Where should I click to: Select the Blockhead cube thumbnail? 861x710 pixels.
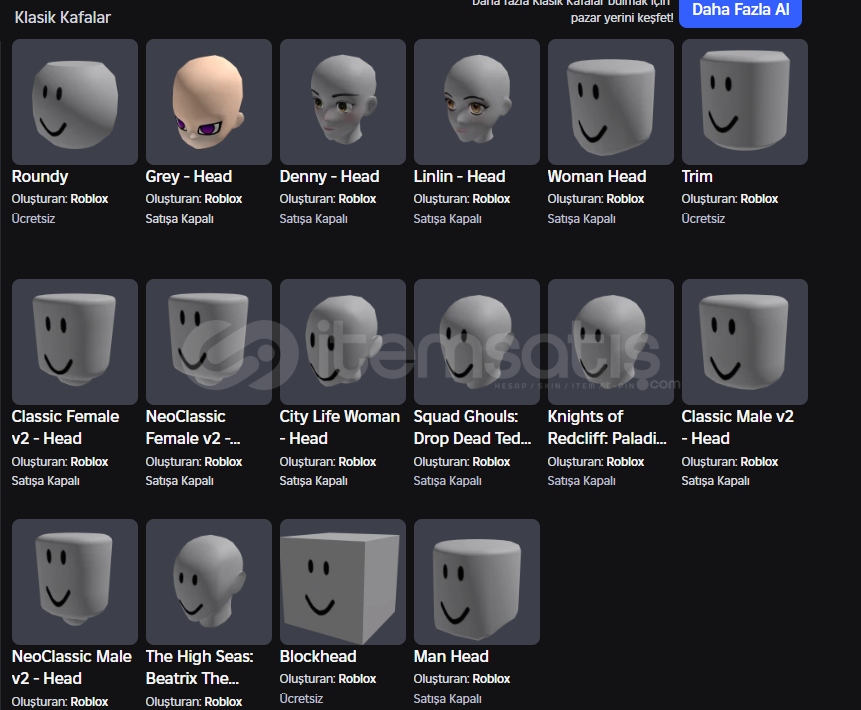pyautogui.click(x=343, y=582)
